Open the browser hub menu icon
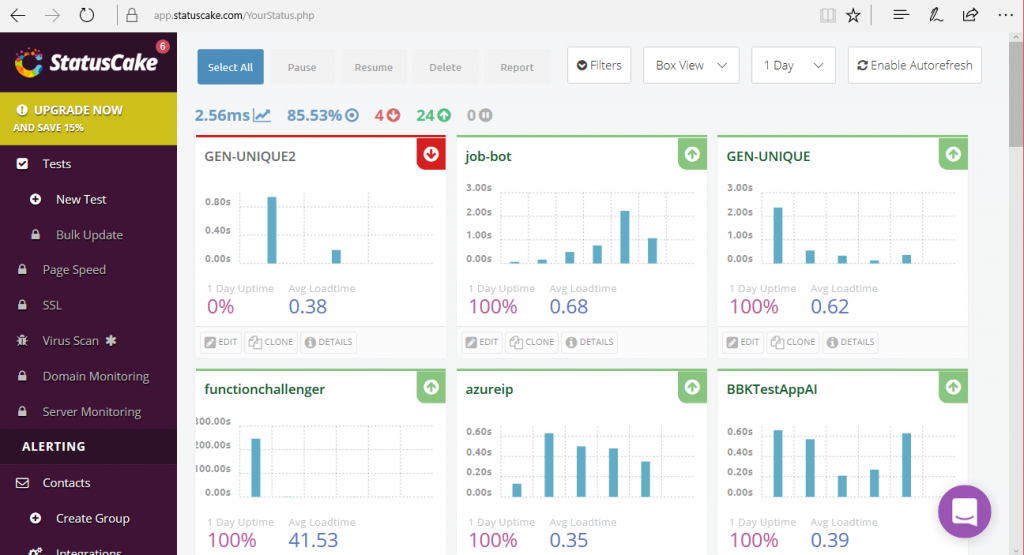 [901, 15]
